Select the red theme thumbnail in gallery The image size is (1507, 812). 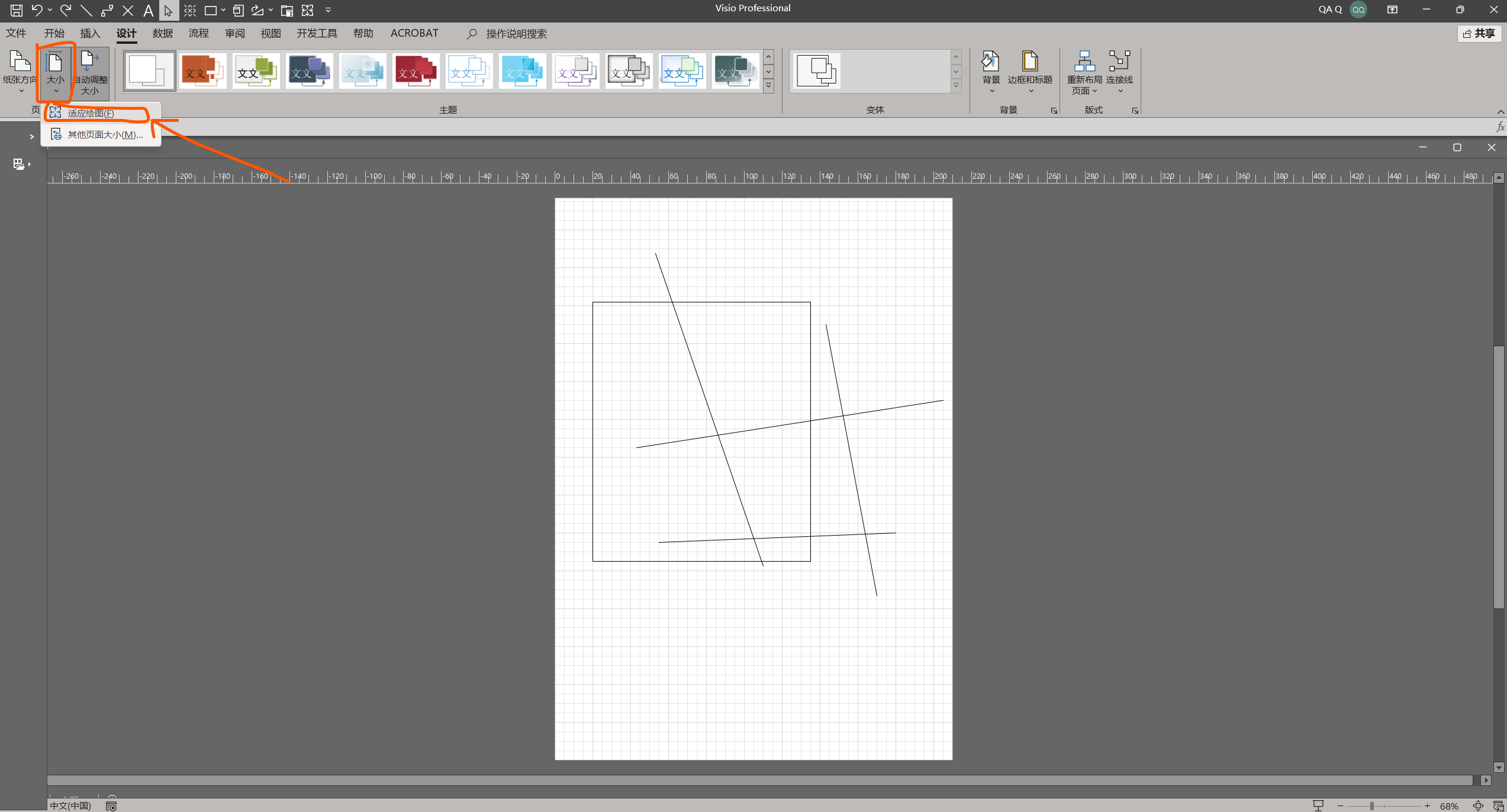click(416, 71)
